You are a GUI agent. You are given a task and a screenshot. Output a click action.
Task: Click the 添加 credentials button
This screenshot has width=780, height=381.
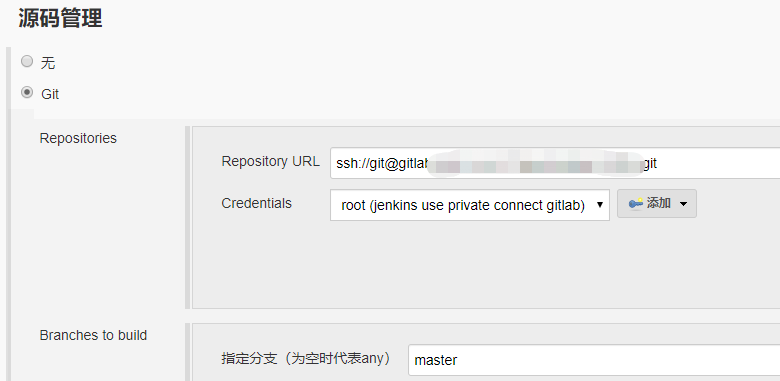coord(657,203)
